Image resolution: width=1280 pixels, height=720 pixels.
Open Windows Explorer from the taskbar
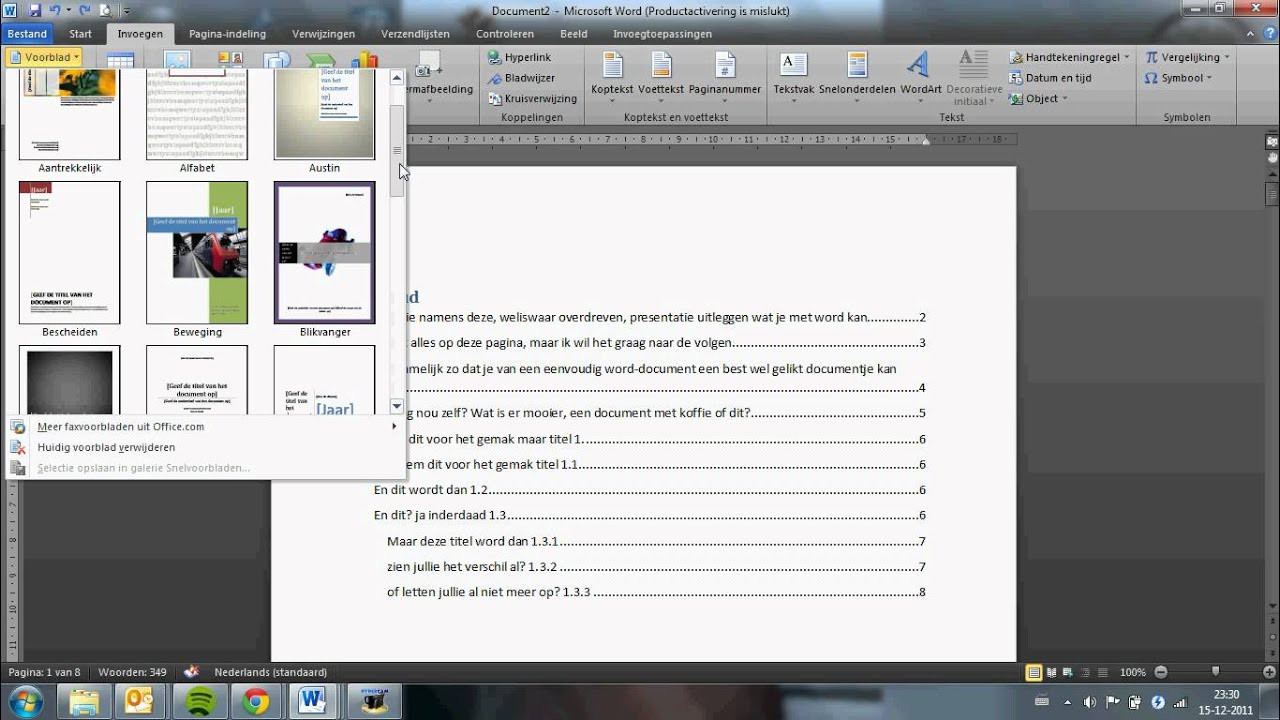click(85, 702)
